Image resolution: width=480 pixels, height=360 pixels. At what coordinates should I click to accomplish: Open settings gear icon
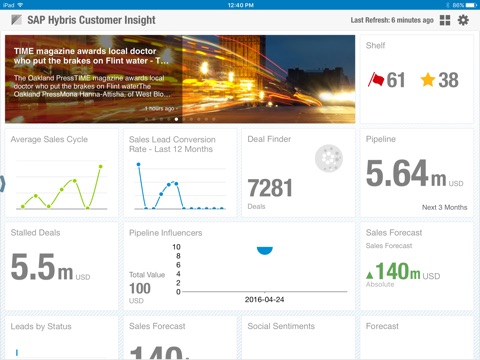463,20
